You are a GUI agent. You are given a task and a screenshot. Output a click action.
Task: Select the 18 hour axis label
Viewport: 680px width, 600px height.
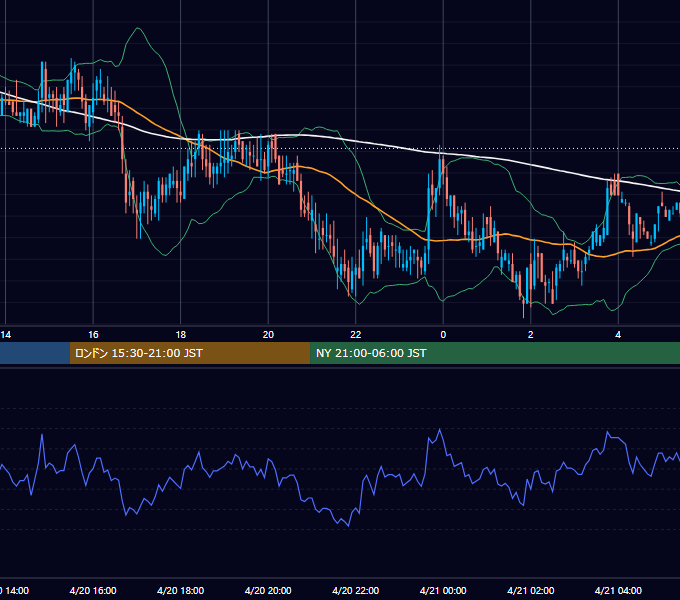point(181,335)
